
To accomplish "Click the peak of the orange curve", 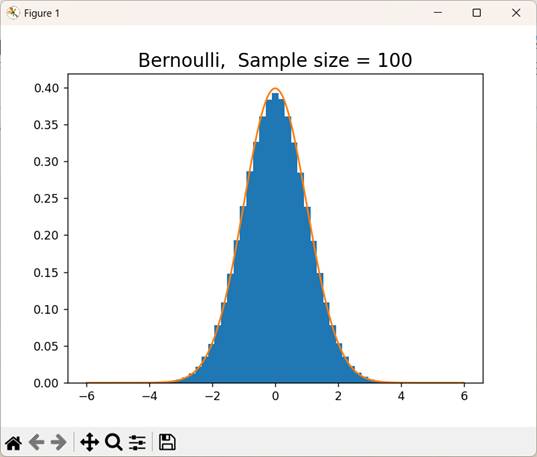I will click(x=275, y=88).
